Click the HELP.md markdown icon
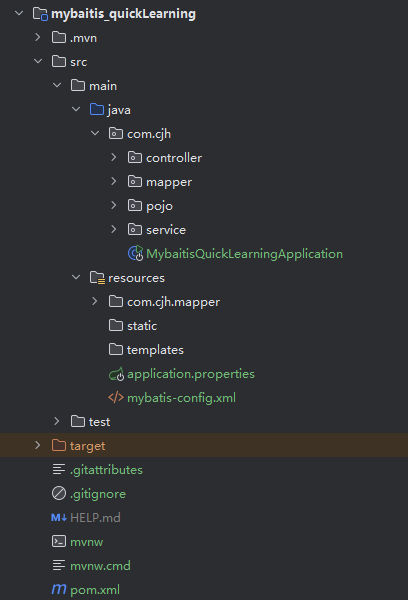Image resolution: width=408 pixels, height=600 pixels. (x=59, y=518)
